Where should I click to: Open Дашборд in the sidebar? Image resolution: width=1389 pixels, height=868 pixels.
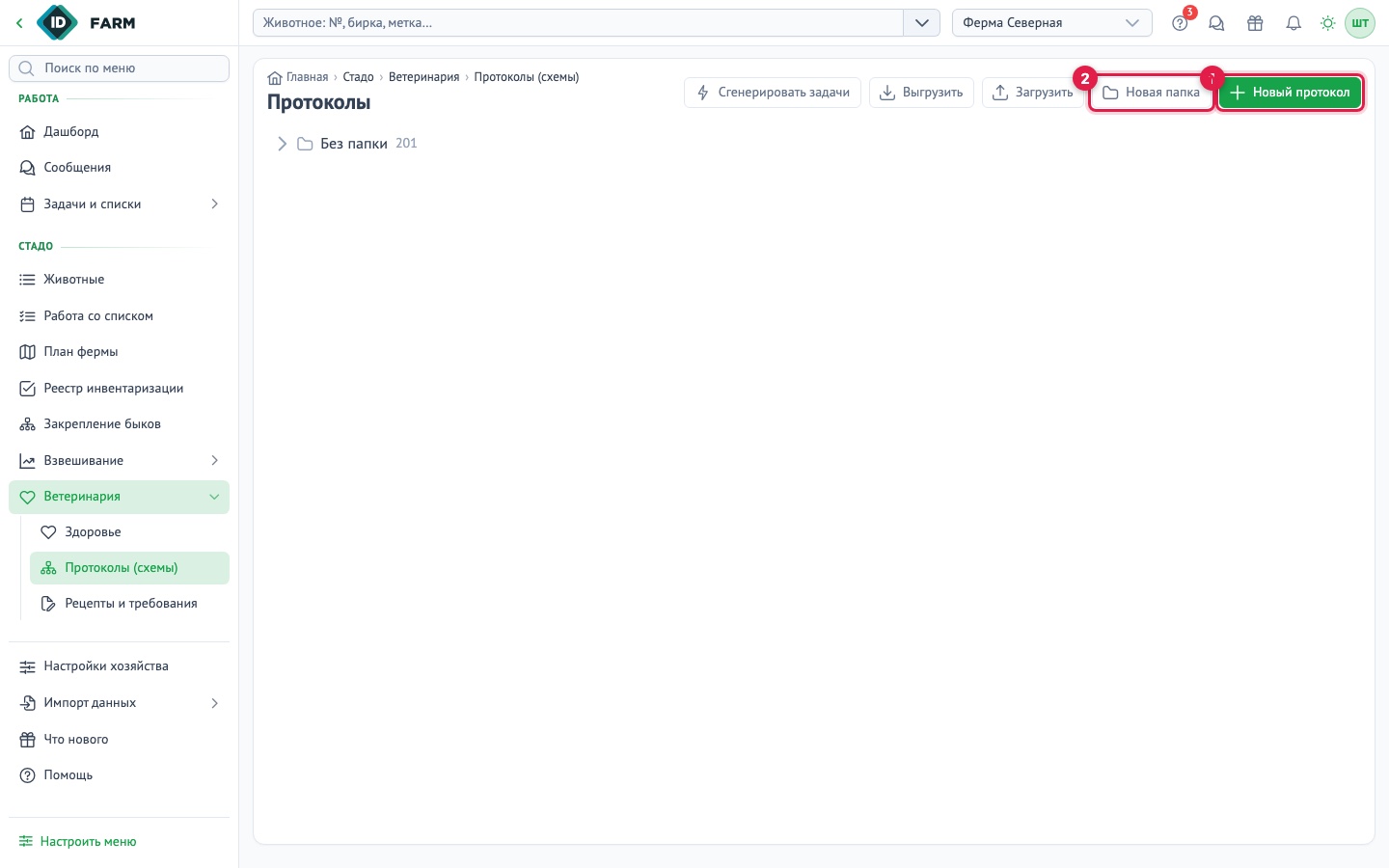click(x=119, y=132)
